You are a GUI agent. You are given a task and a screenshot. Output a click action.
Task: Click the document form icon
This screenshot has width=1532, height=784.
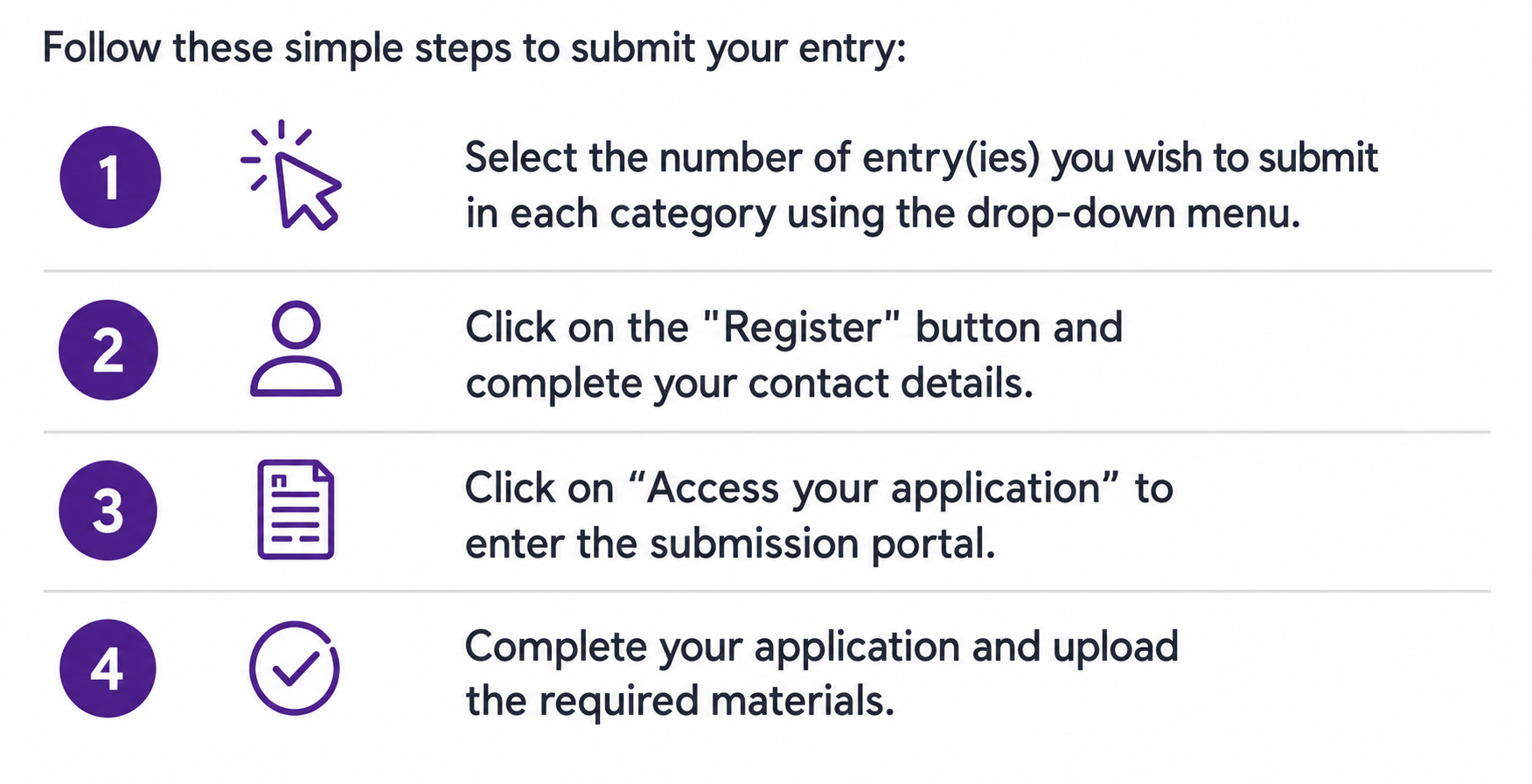[296, 510]
